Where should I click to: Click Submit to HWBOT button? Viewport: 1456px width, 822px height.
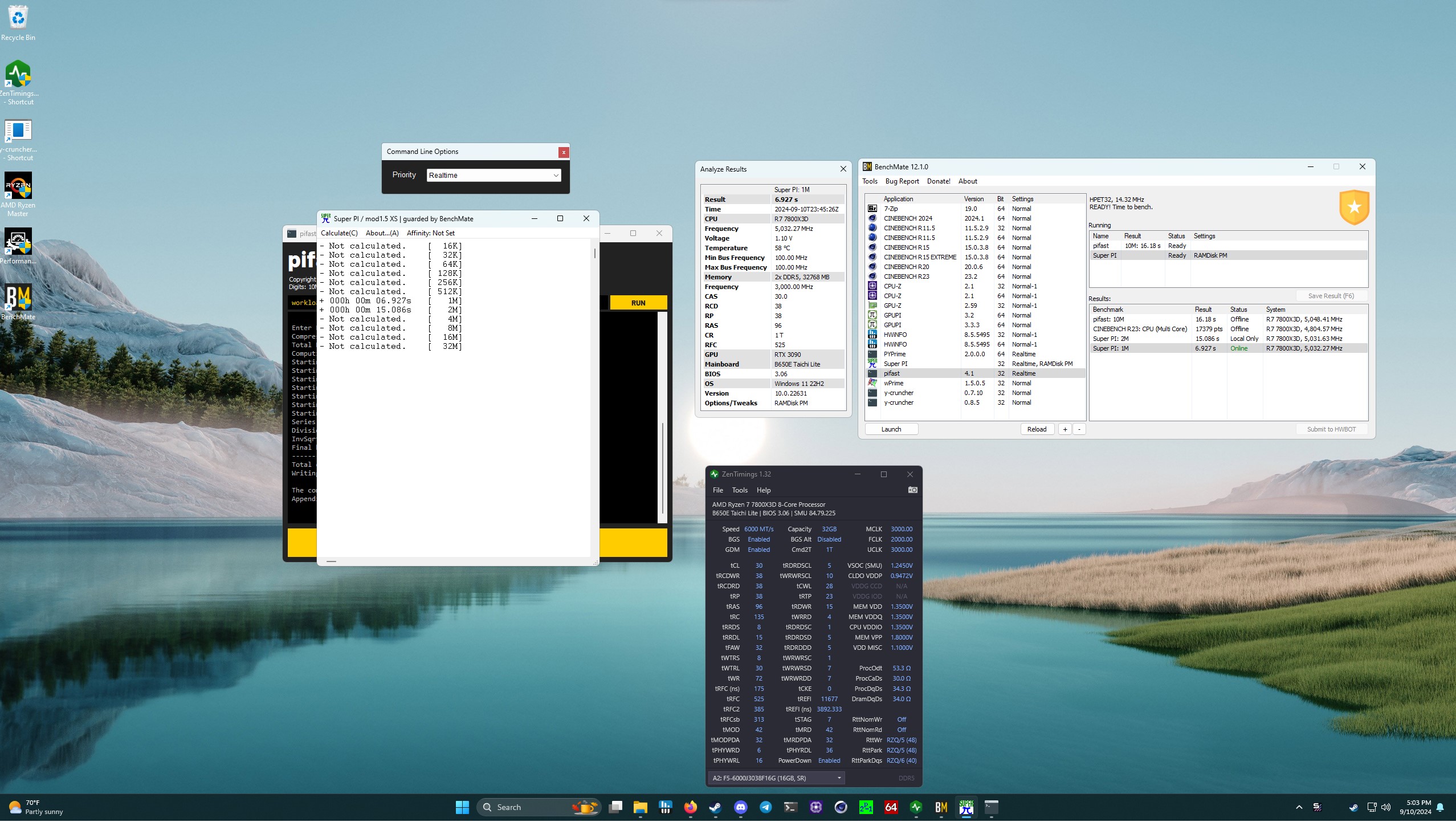[x=1331, y=430]
